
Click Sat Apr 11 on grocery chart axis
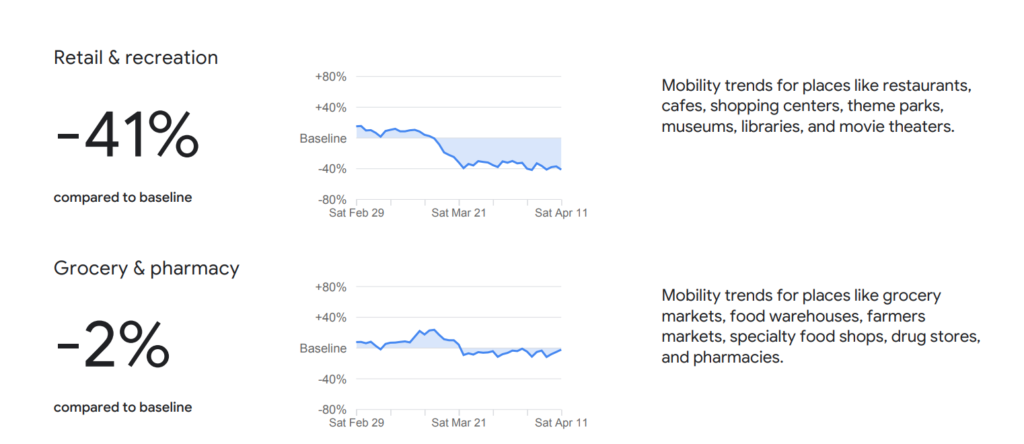(x=561, y=422)
